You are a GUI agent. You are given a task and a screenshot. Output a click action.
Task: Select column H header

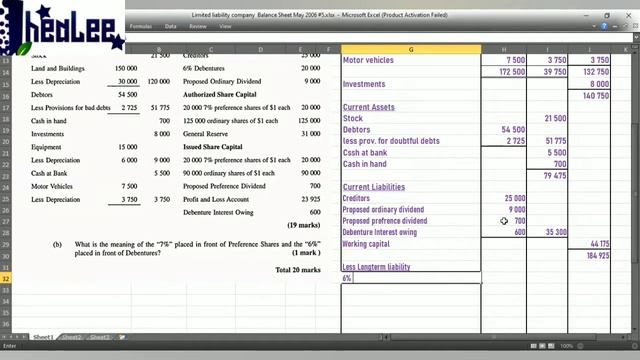click(x=504, y=49)
